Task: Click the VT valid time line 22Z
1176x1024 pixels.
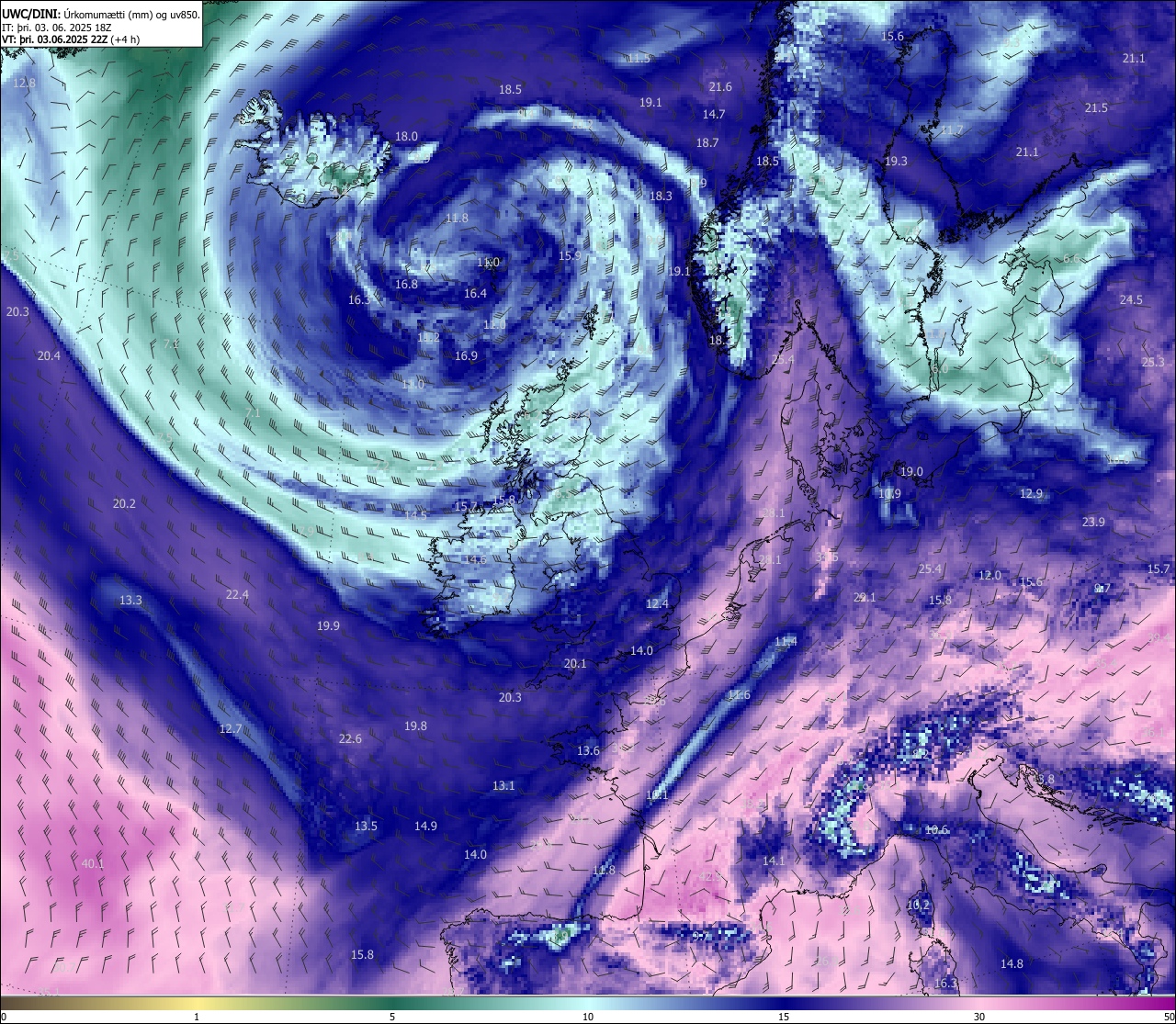Action: click(x=71, y=39)
